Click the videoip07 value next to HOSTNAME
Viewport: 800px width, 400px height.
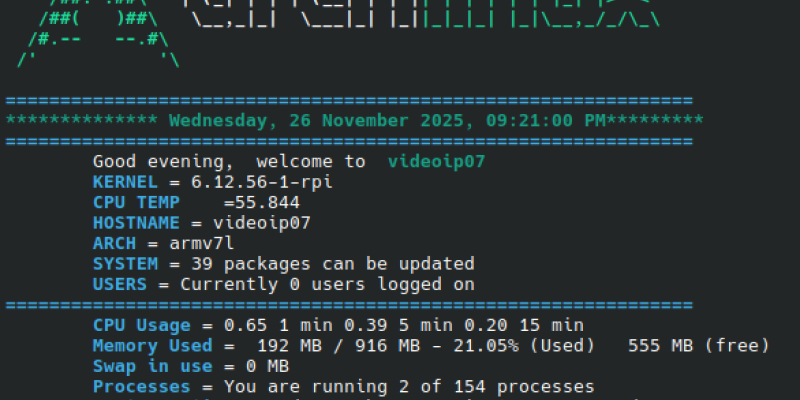261,223
